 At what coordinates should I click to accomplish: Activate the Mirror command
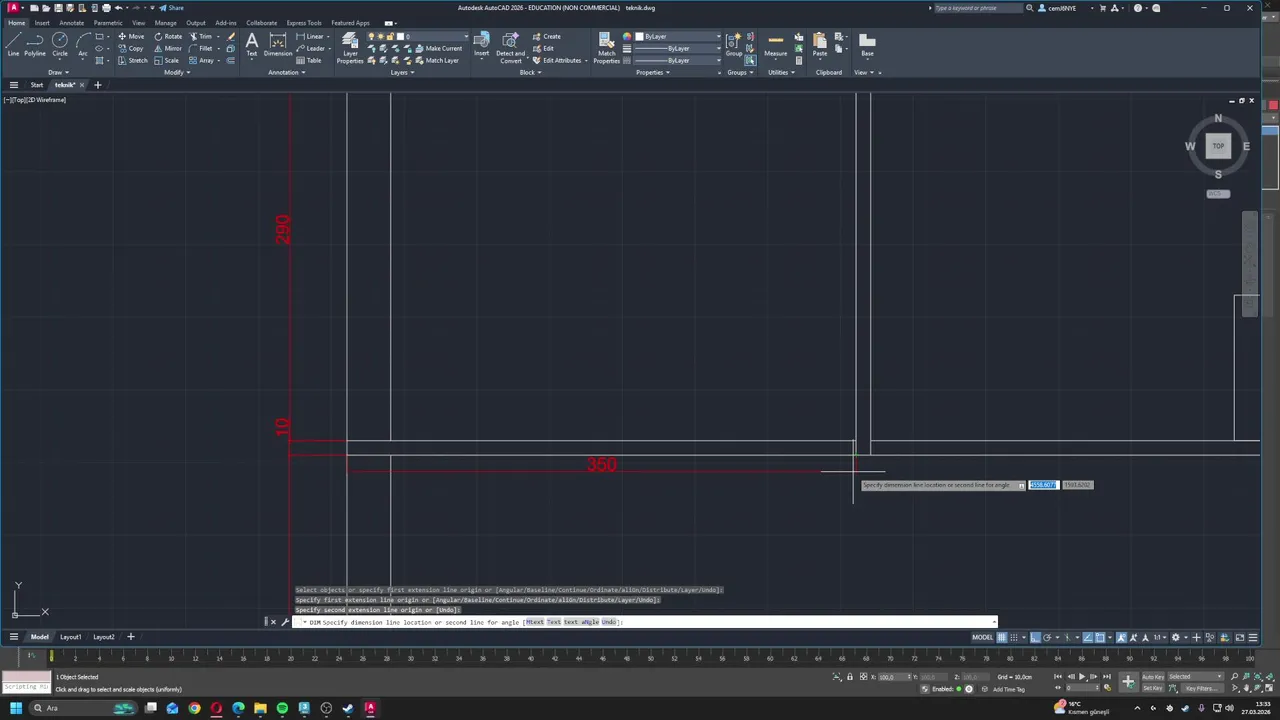[x=168, y=48]
